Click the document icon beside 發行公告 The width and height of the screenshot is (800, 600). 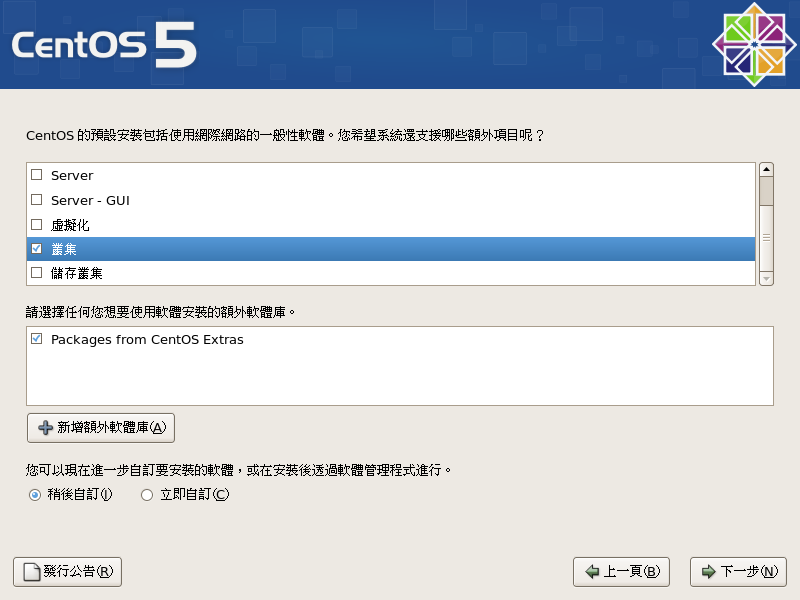click(32, 572)
